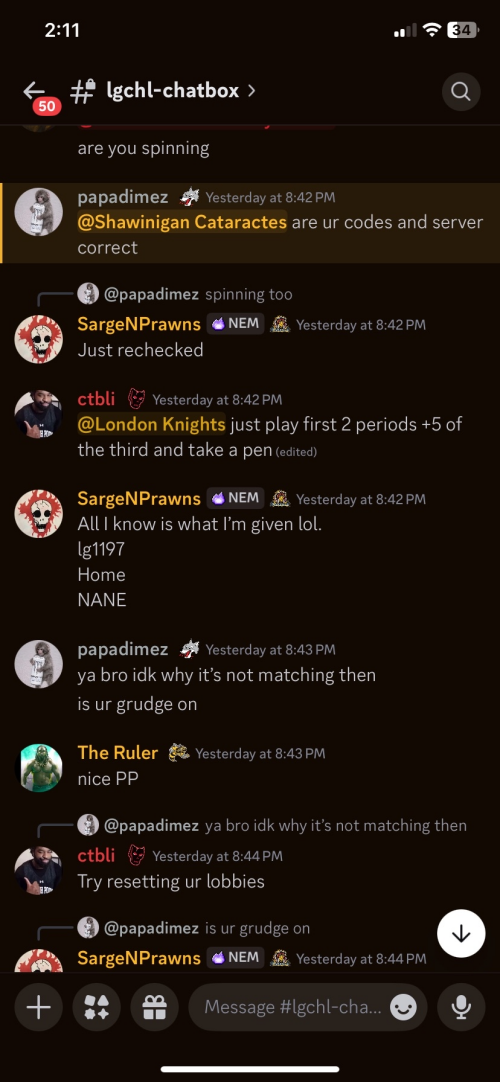
Task: Tap the microphone voice message icon
Action: point(461,1008)
